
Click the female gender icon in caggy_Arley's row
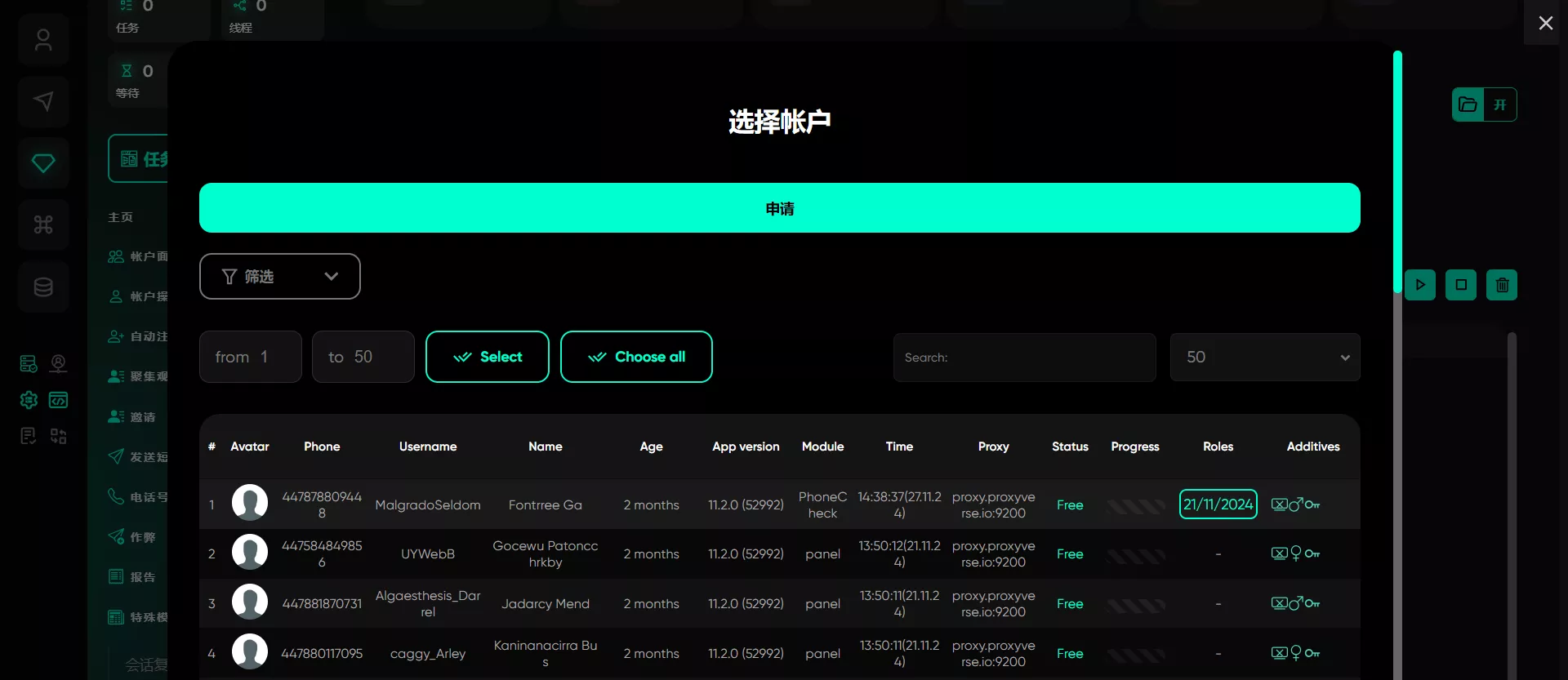[x=1296, y=653]
